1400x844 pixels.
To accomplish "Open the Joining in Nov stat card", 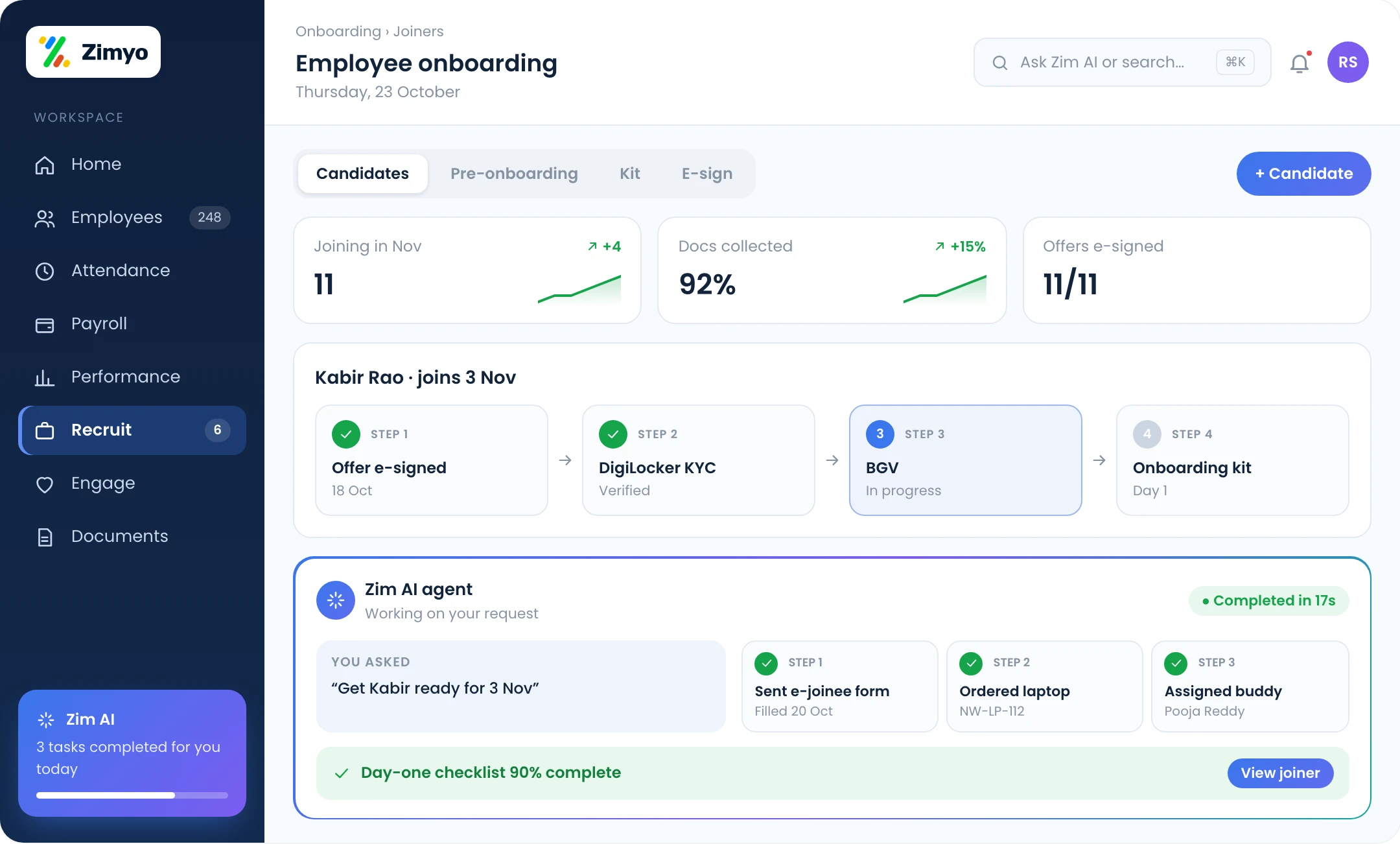I will coord(467,270).
